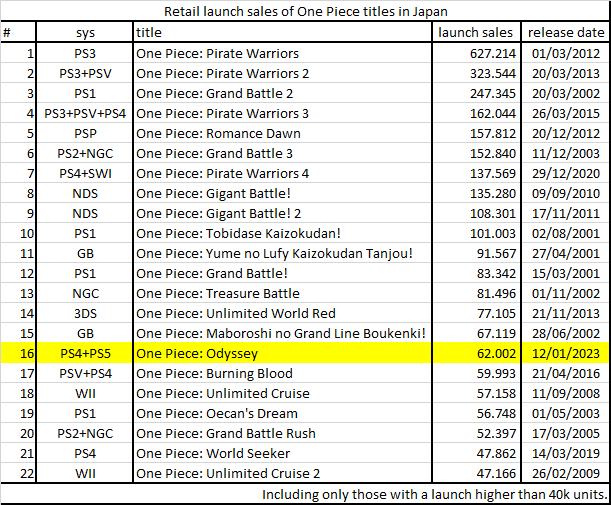This screenshot has width=611, height=505.
Task: Click the 'release date' column header
Action: [x=566, y=32]
